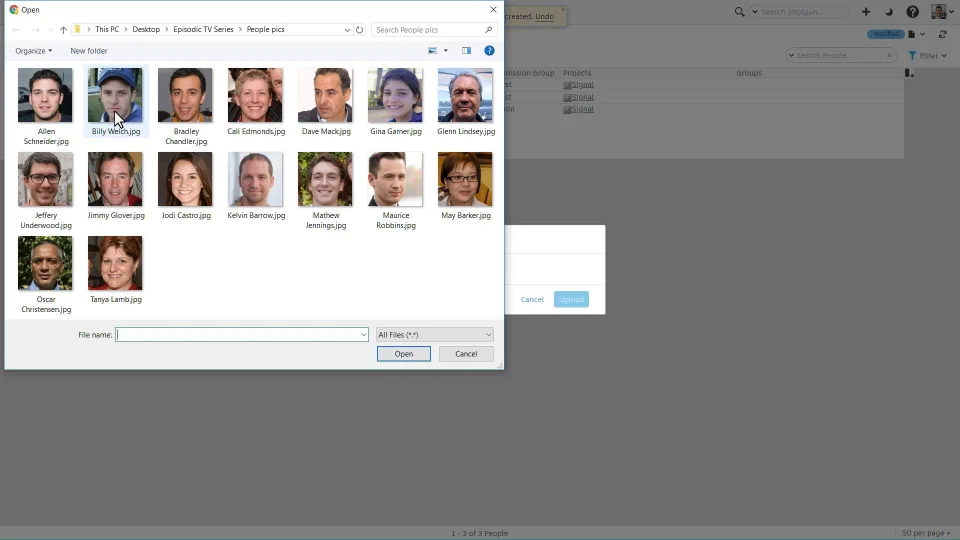Go up one folder level arrow
This screenshot has width=960, height=540.
tap(63, 29)
